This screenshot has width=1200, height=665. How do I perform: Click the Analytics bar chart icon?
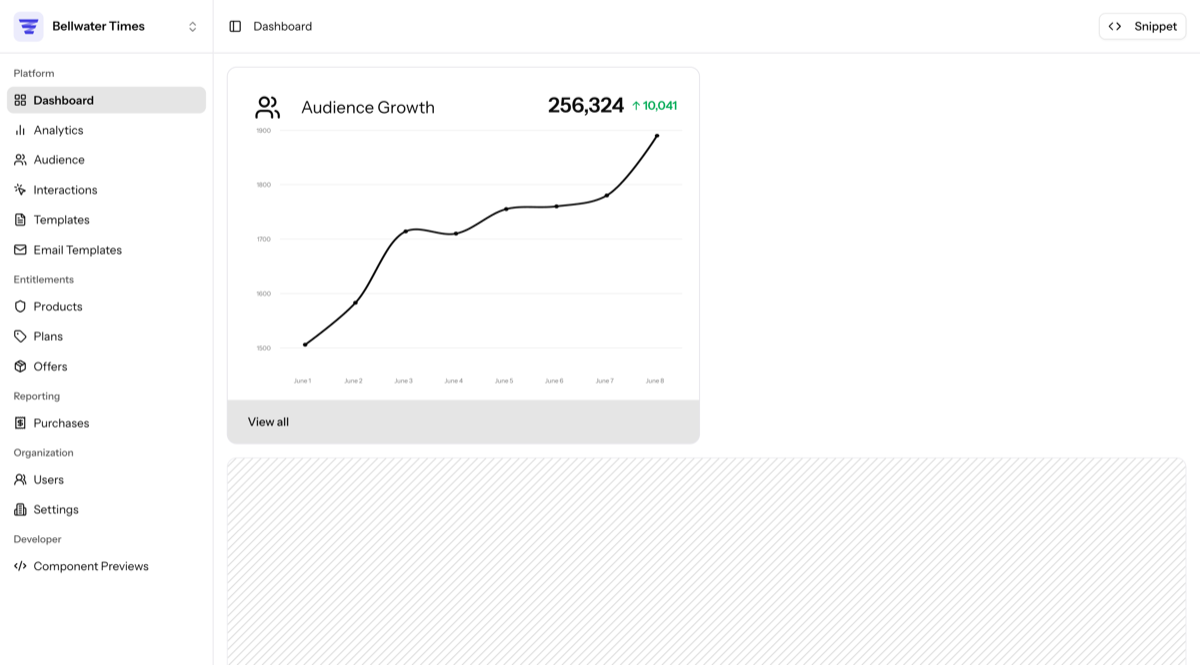pos(20,130)
